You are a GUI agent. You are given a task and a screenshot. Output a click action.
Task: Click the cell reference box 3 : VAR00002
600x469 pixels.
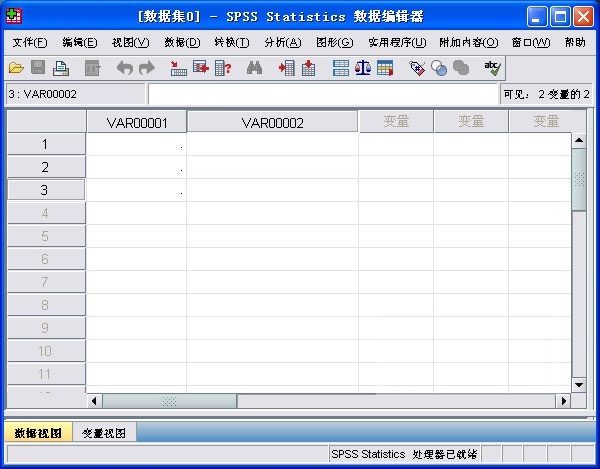click(x=75, y=94)
